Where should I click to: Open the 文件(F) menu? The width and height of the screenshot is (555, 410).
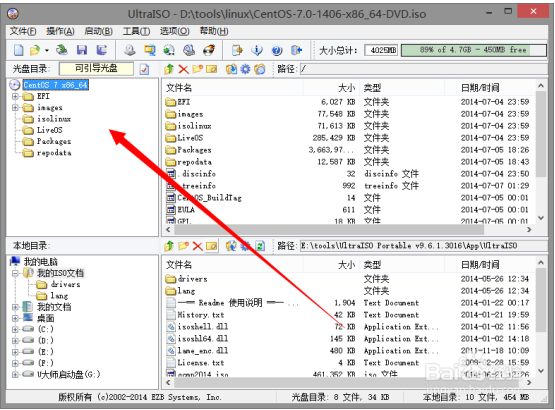23,31
